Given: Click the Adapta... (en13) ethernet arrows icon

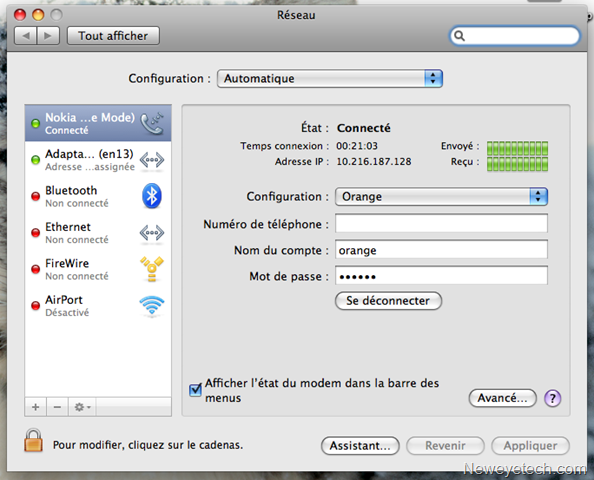Looking at the screenshot, I should (x=152, y=160).
